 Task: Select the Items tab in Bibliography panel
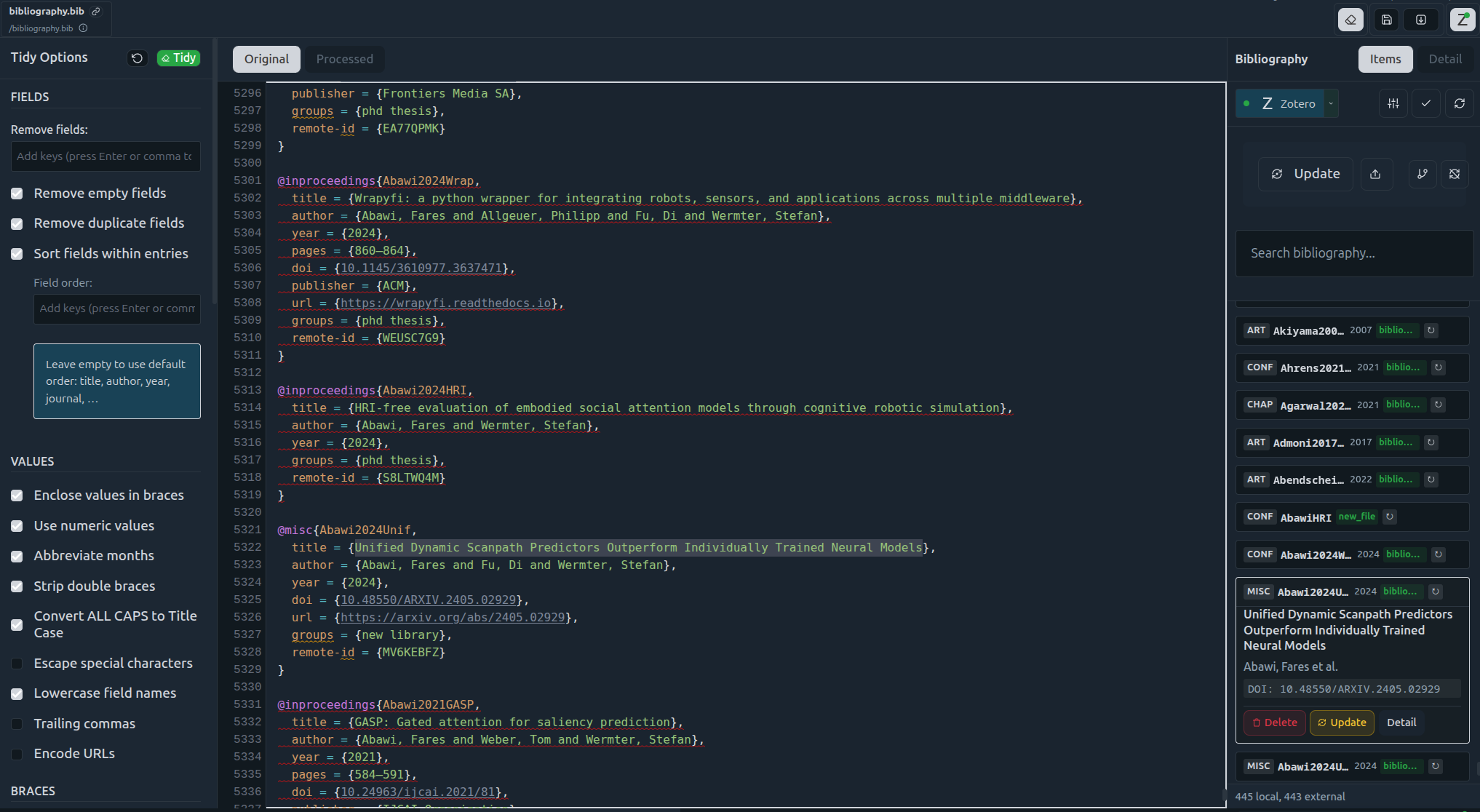1385,59
